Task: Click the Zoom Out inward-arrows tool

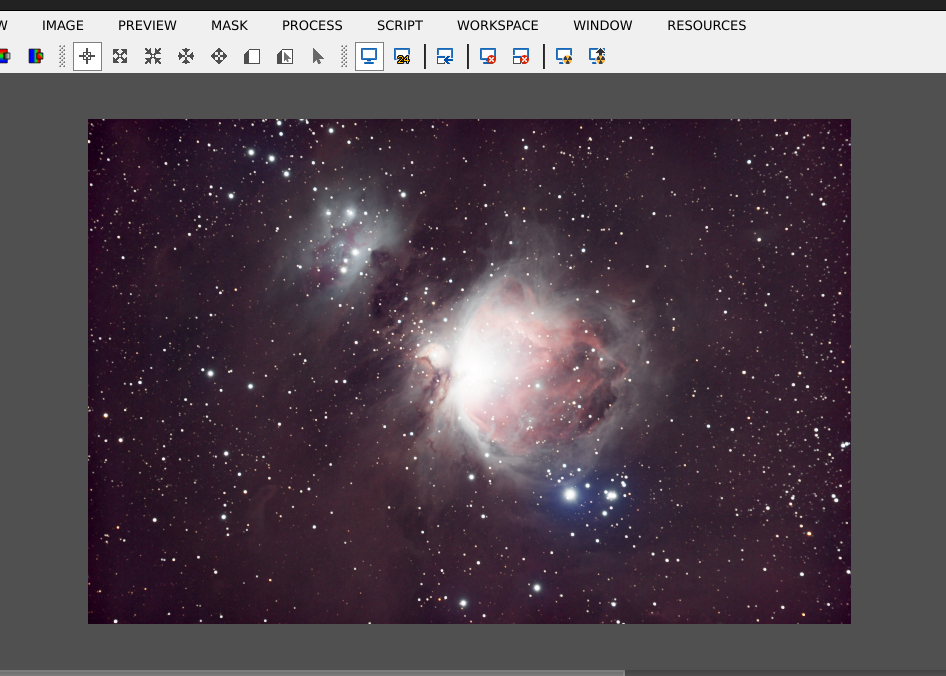Action: 153,57
